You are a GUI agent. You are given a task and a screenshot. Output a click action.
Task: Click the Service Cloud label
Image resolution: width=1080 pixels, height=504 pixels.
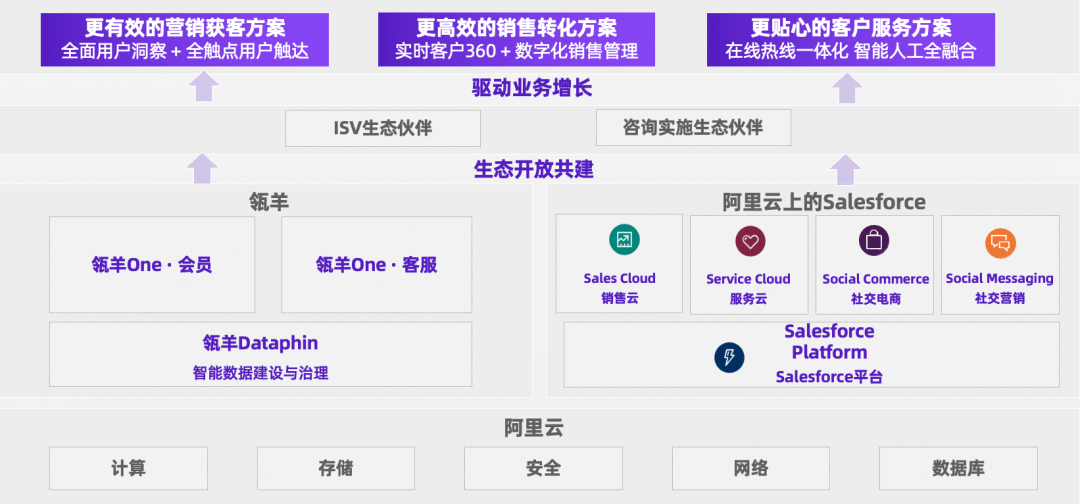748,279
